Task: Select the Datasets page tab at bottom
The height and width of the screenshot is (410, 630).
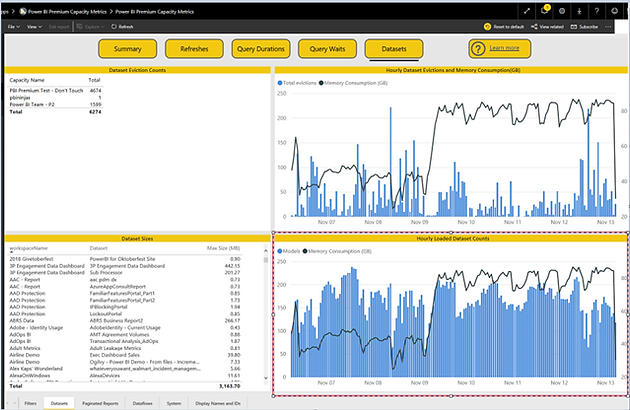Action: point(59,403)
